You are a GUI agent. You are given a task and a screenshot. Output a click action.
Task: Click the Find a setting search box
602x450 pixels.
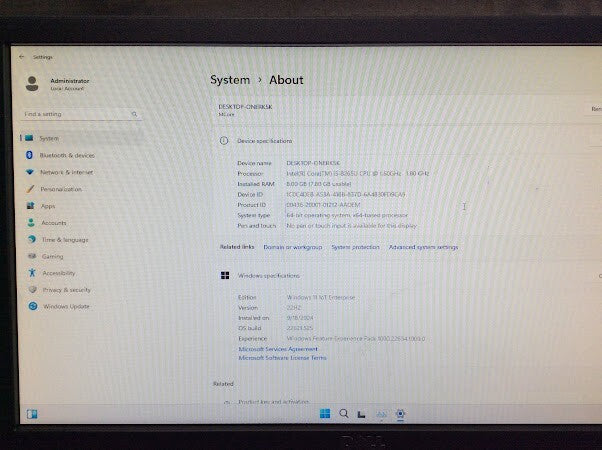[80, 114]
